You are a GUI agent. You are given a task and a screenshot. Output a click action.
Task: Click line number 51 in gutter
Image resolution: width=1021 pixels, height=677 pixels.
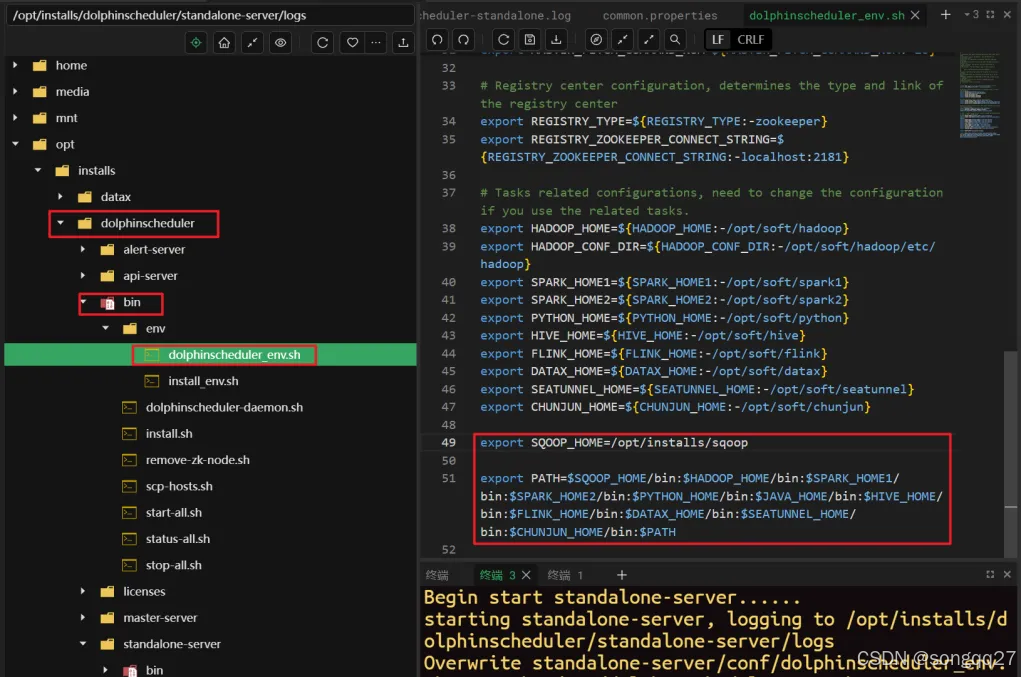pos(448,478)
